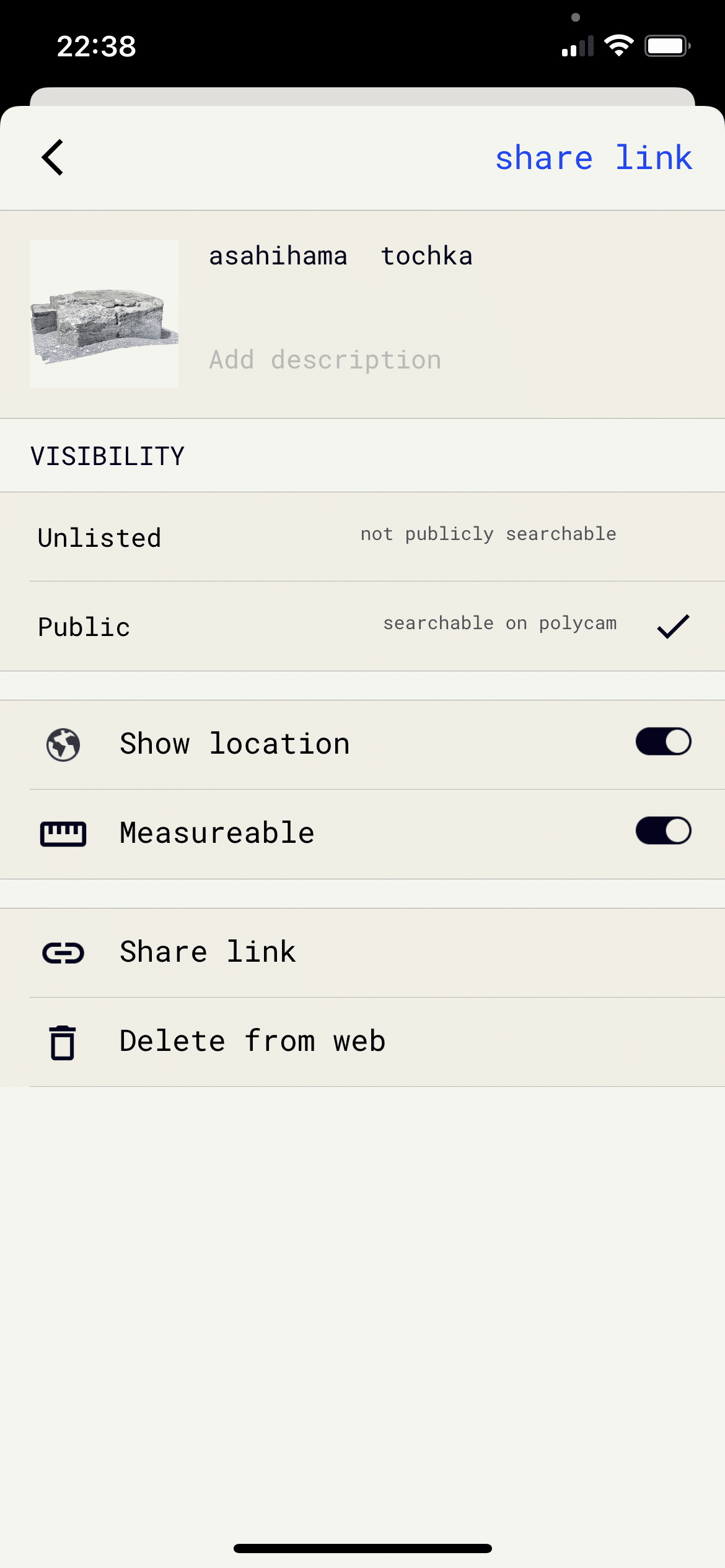Turn off the Measureable switch

[663, 831]
